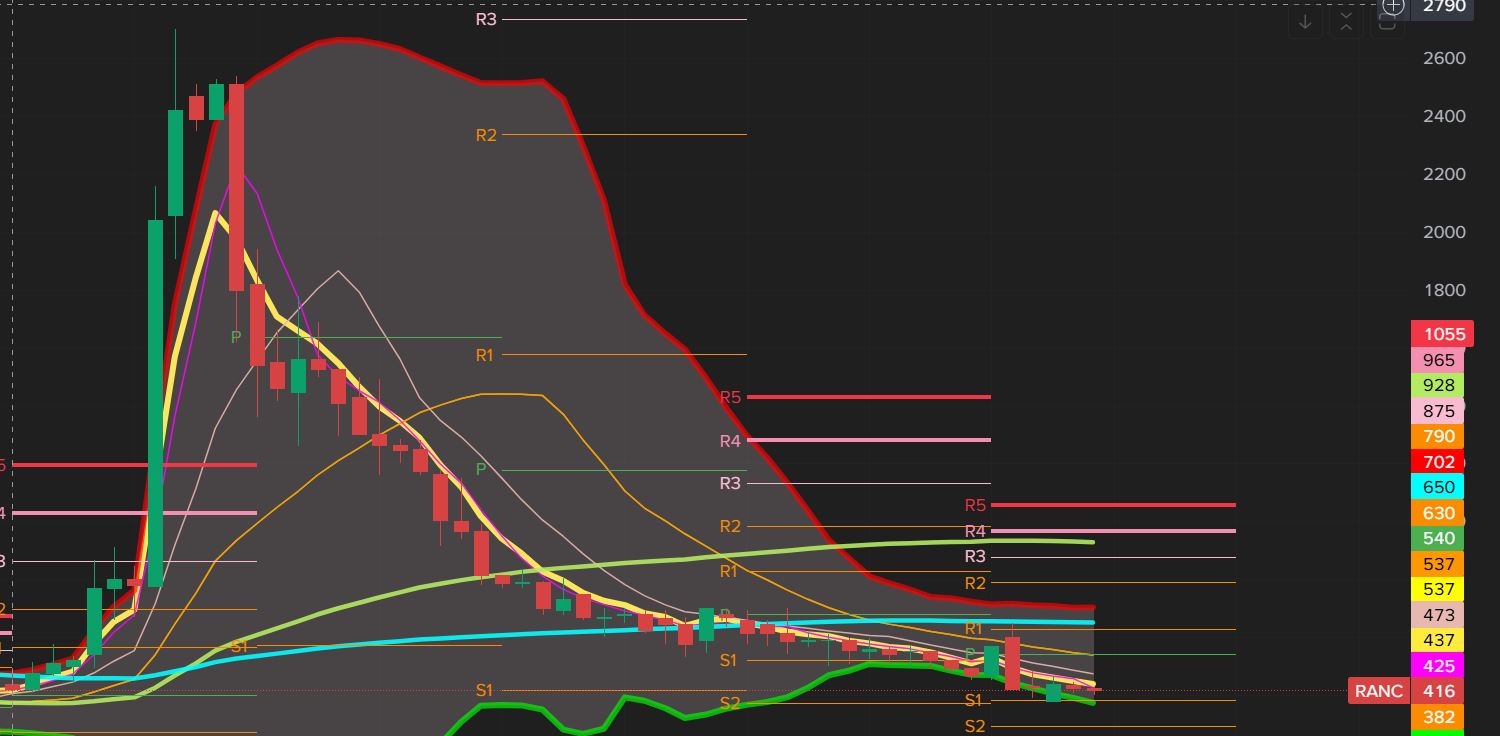The height and width of the screenshot is (736, 1500).
Task: Click the 1800 axis price label
Action: coord(1444,290)
